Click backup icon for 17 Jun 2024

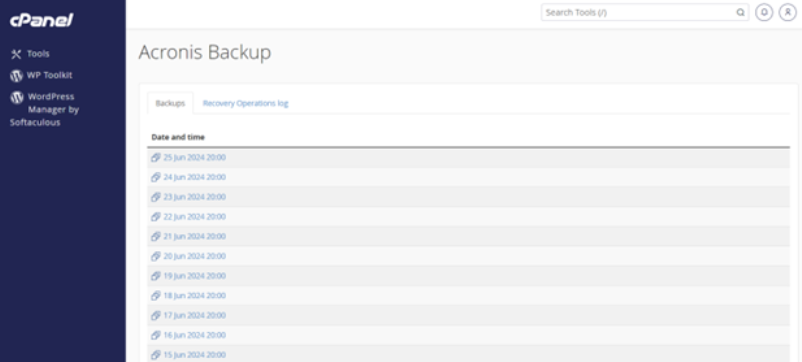tap(156, 315)
